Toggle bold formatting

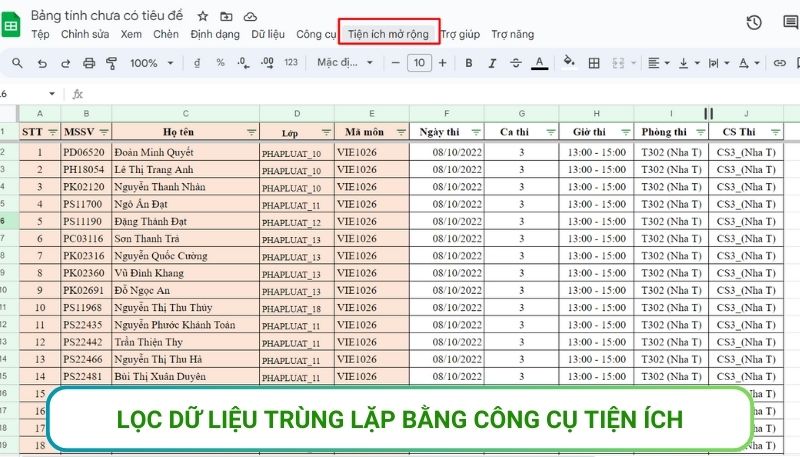point(468,63)
